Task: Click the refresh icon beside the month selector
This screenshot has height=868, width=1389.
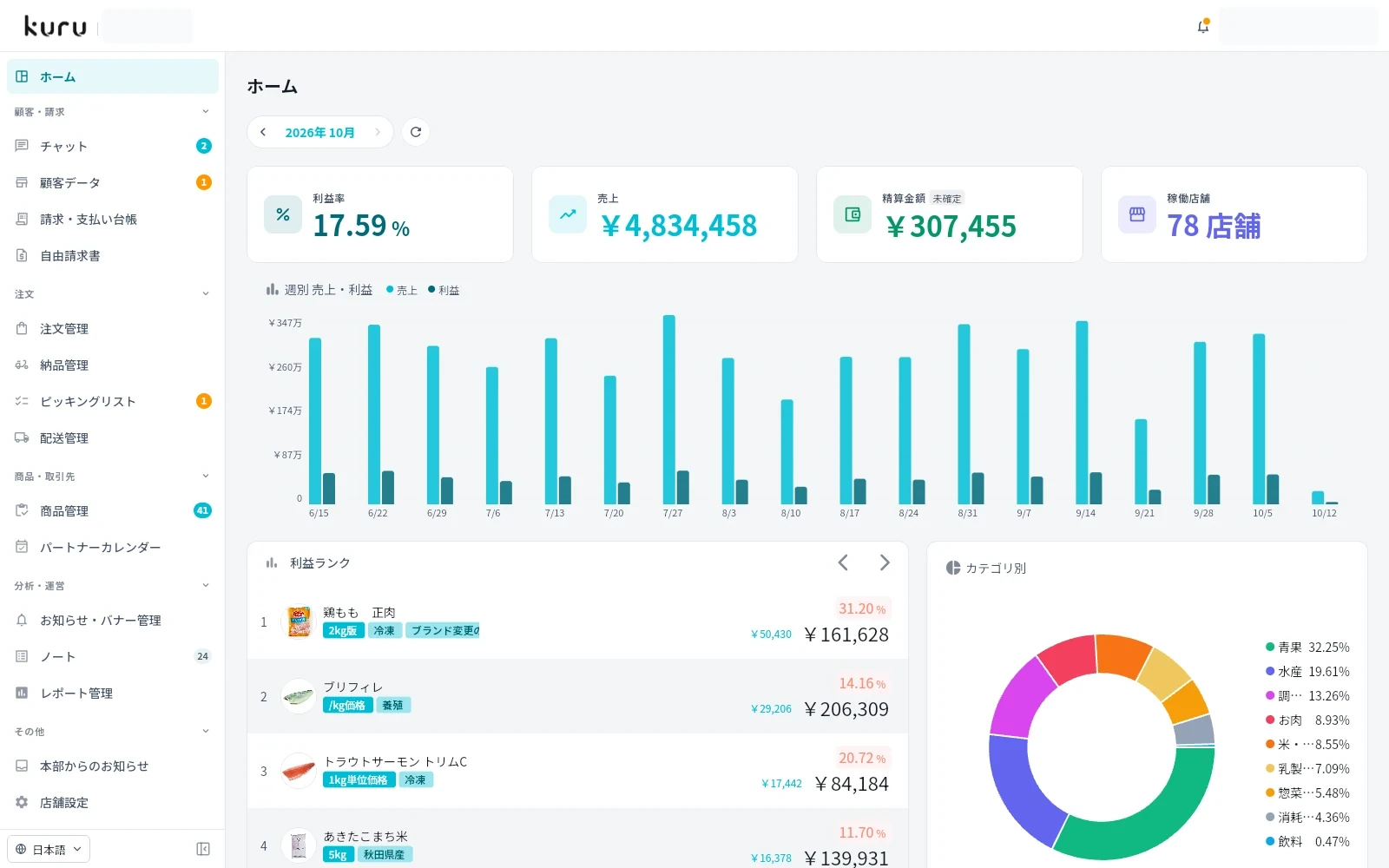Action: pos(416,132)
